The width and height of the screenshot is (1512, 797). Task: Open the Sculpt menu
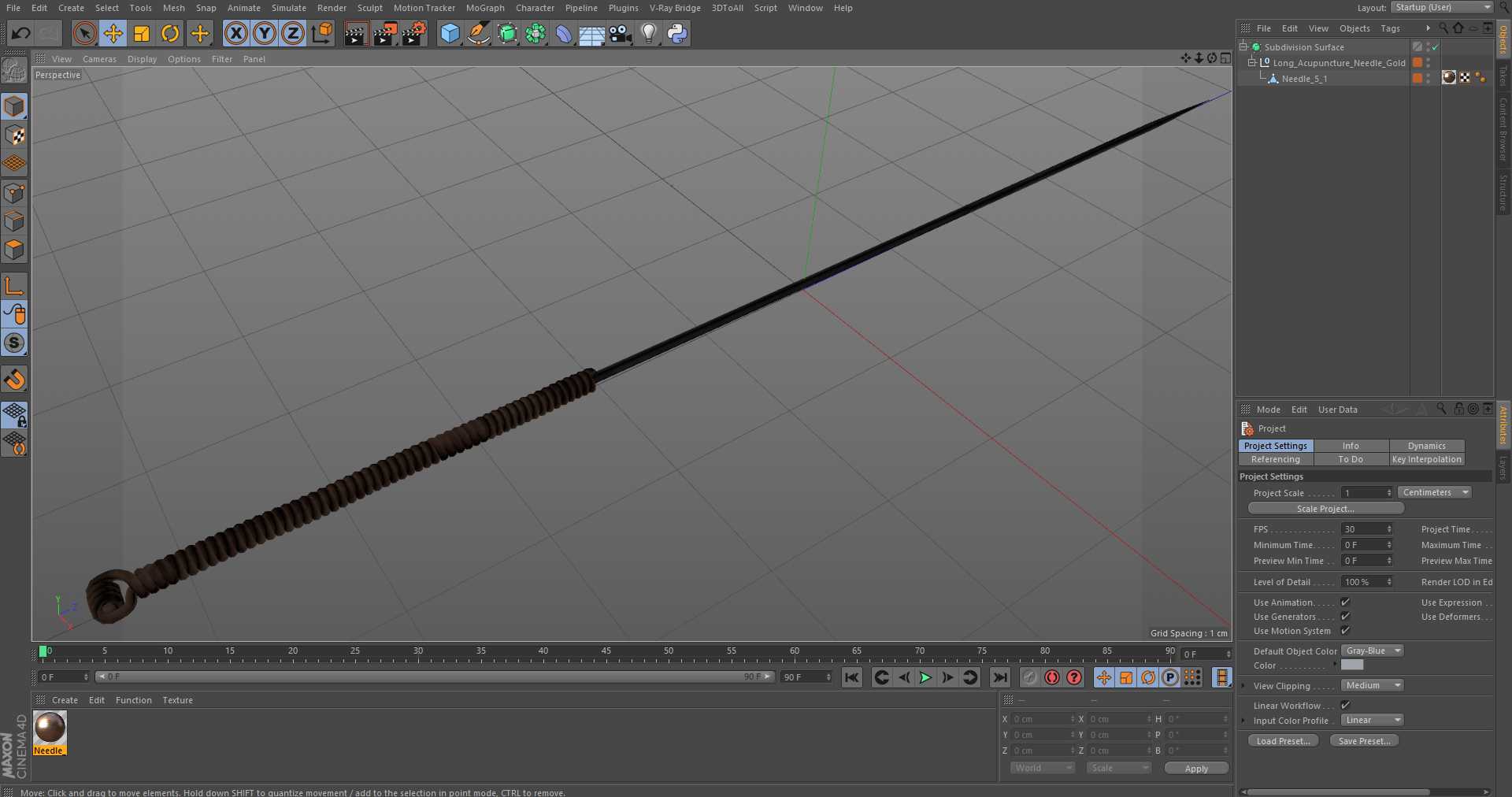[369, 8]
